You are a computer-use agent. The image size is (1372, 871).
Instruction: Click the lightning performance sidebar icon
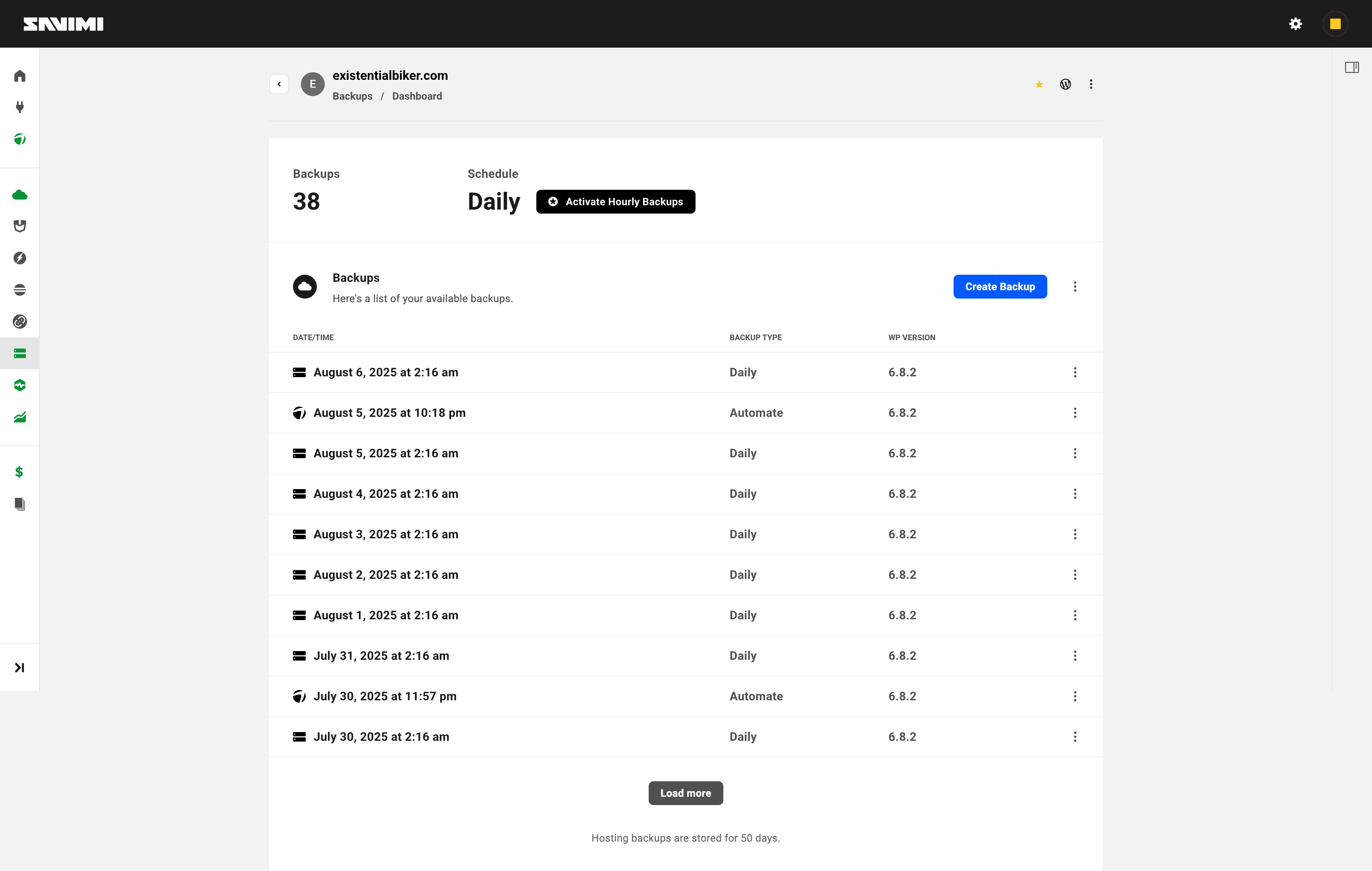20,258
